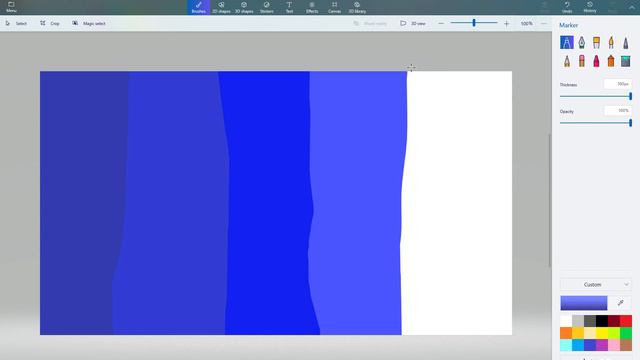Screen dimensions: 640x360
Task: Pick the gold color swatch
Action: 578,333
